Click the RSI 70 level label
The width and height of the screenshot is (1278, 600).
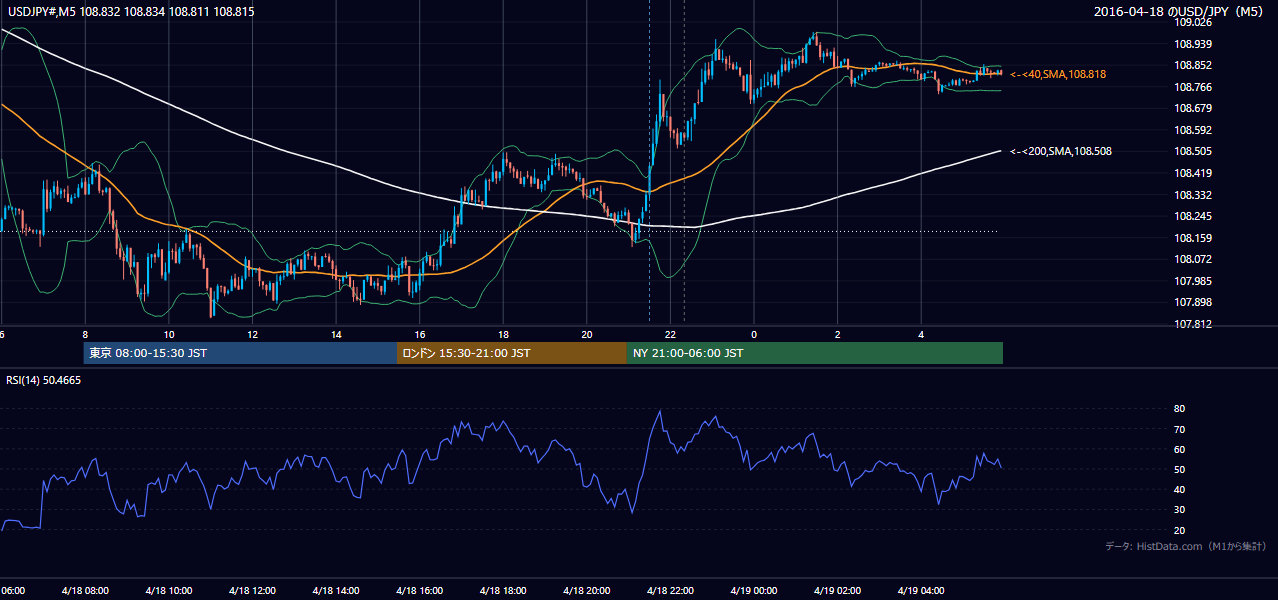[1179, 429]
